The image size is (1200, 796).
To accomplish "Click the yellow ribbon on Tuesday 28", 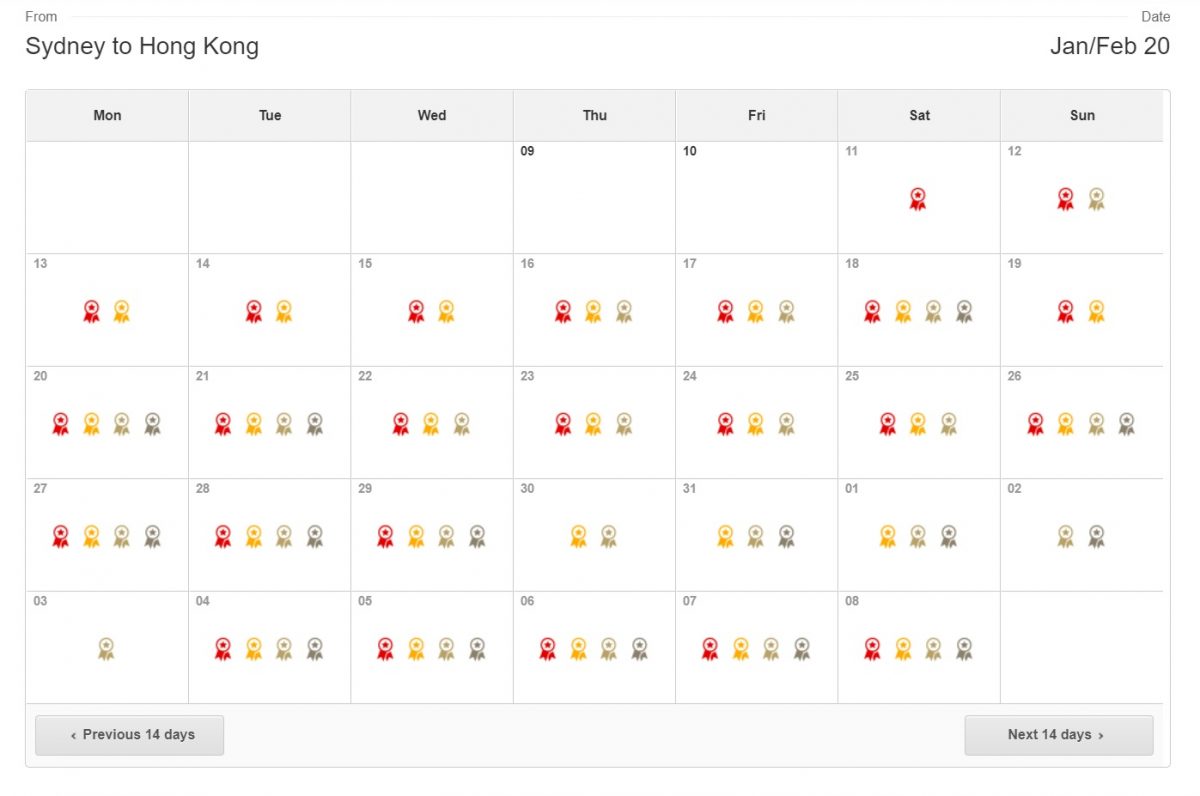I will [254, 536].
